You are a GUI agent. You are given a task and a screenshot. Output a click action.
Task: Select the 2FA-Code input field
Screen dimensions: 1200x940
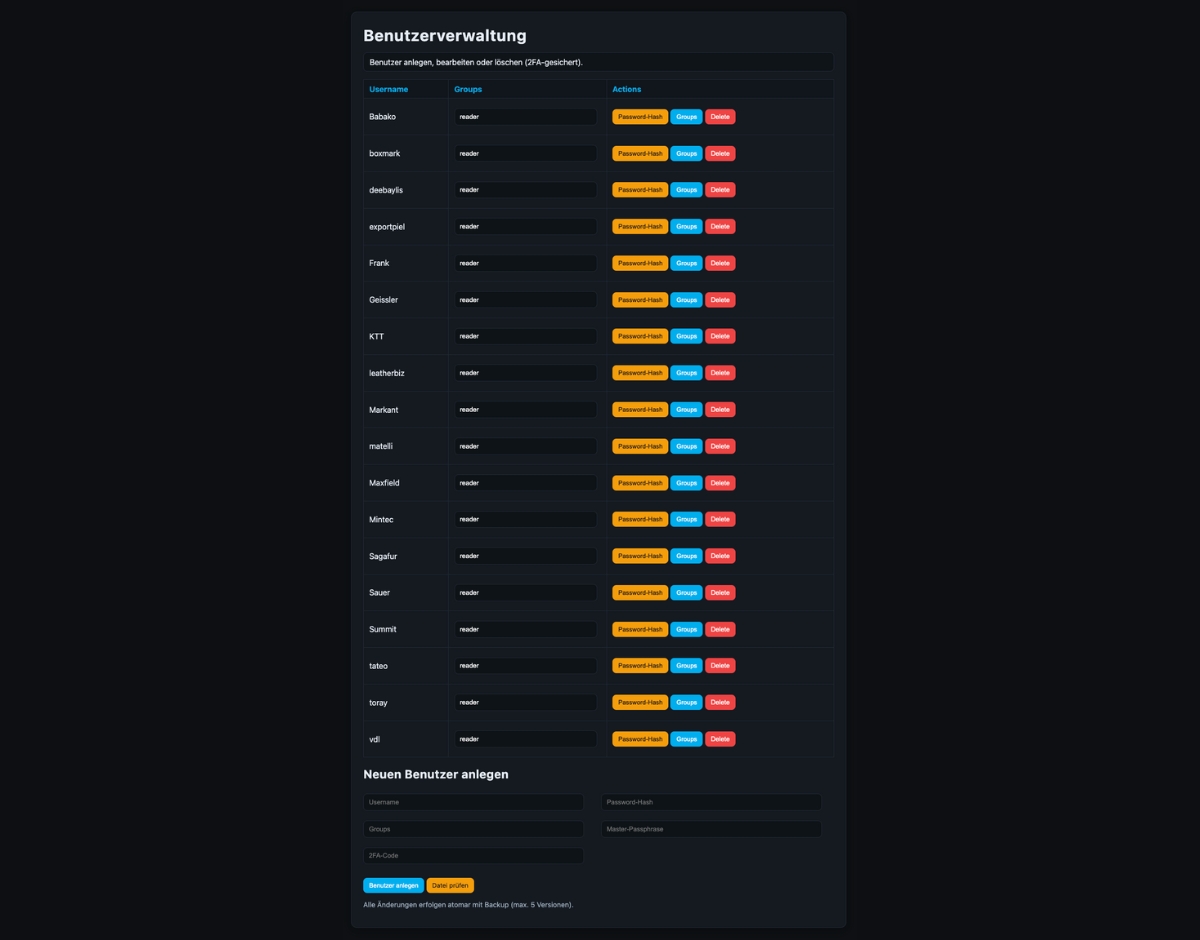click(473, 856)
